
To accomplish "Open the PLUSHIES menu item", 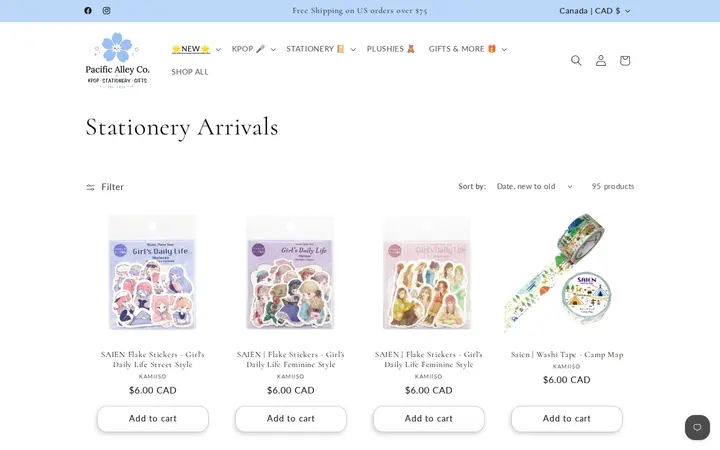I will pyautogui.click(x=391, y=49).
